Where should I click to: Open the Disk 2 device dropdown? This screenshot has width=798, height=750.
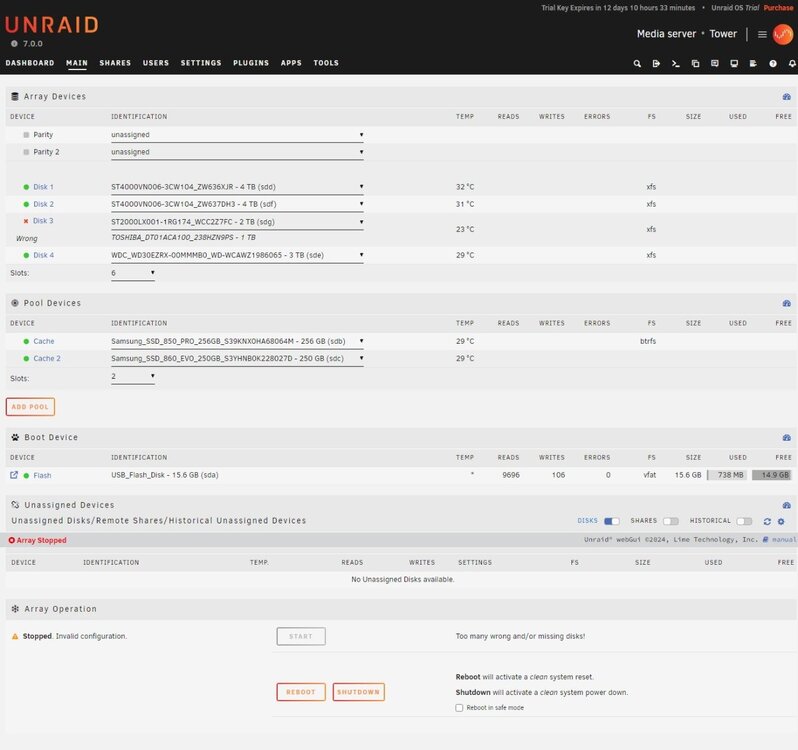[x=237, y=204]
